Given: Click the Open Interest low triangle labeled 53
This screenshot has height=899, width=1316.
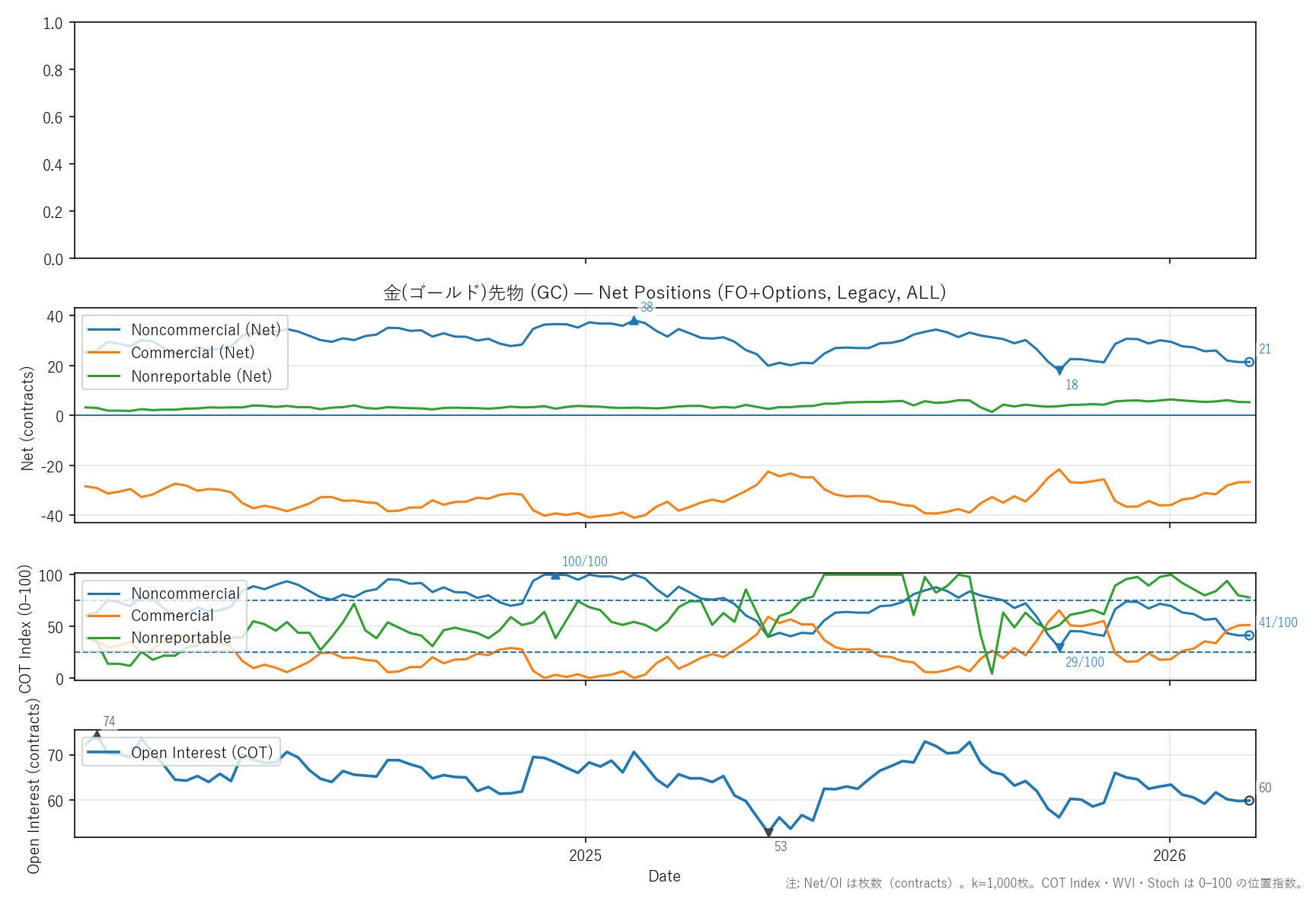Looking at the screenshot, I should click(x=768, y=833).
